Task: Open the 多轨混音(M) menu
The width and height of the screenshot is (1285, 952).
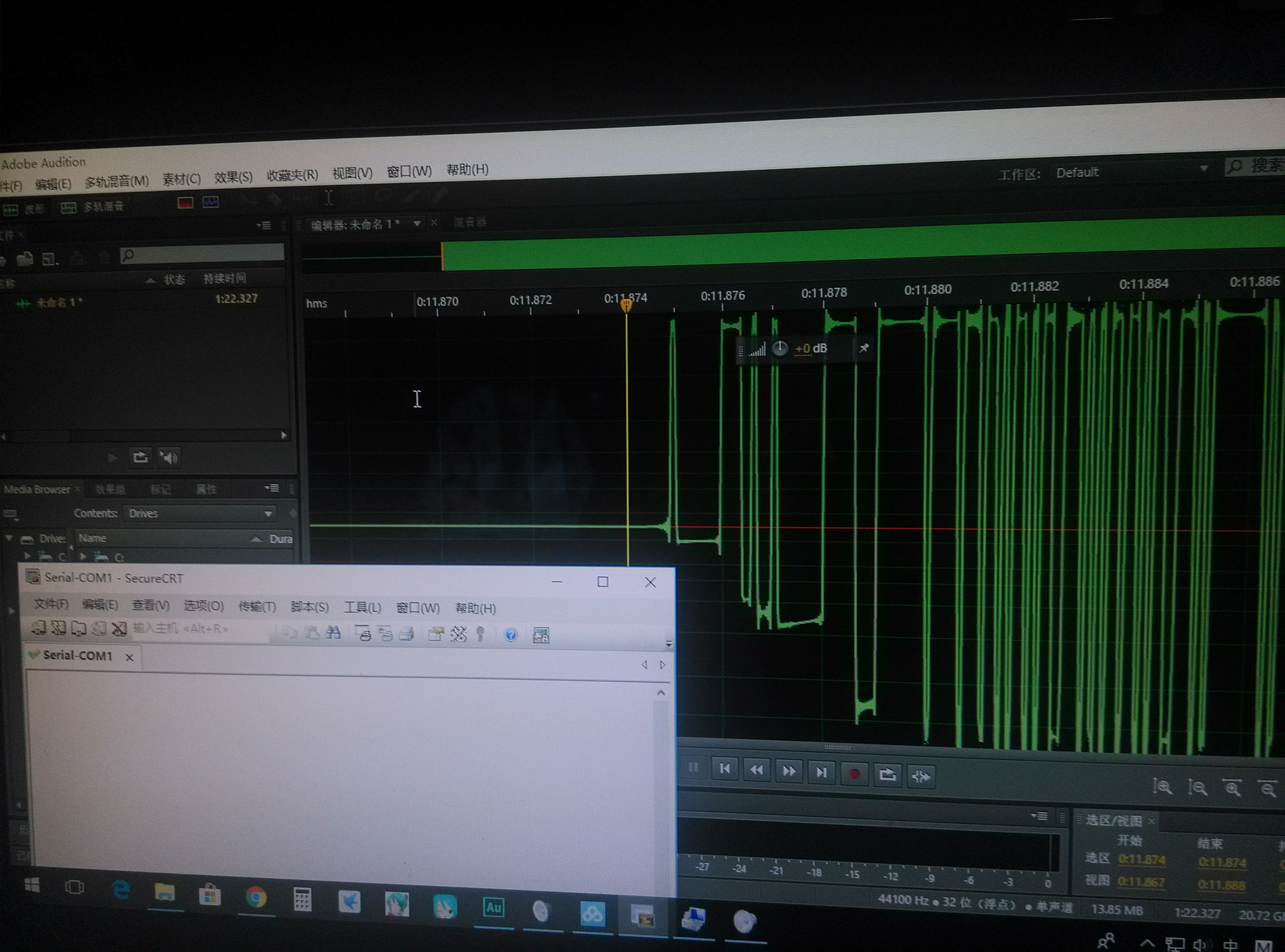Action: tap(117, 181)
